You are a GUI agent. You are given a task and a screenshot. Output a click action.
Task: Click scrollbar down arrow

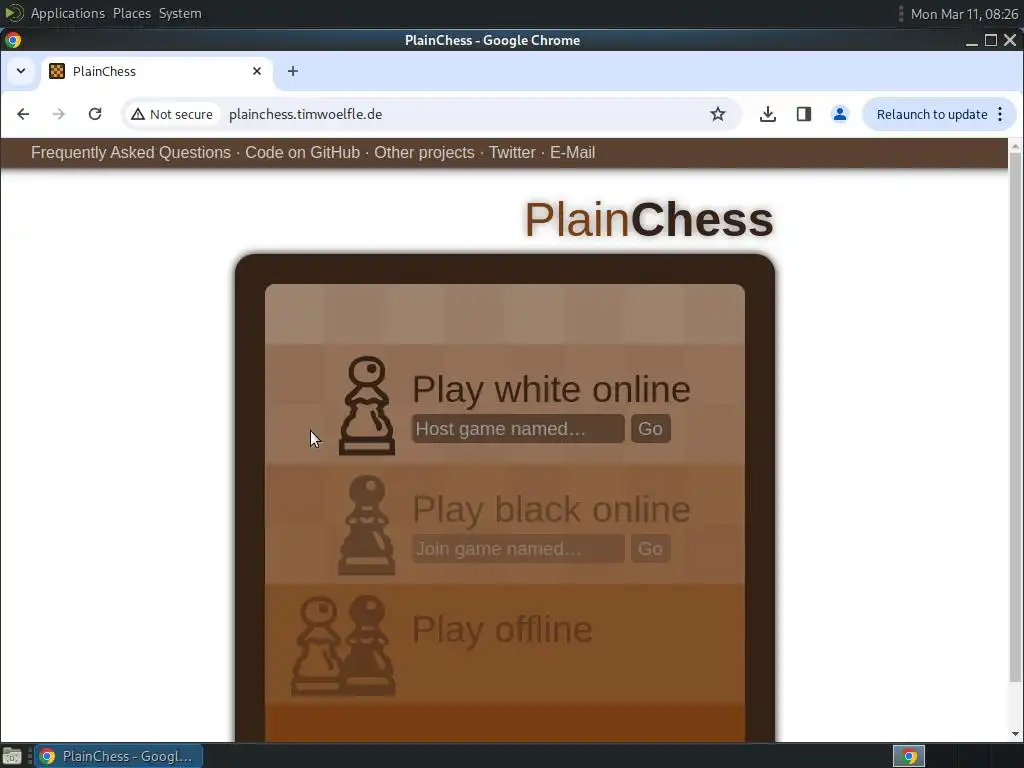coord(1016,734)
